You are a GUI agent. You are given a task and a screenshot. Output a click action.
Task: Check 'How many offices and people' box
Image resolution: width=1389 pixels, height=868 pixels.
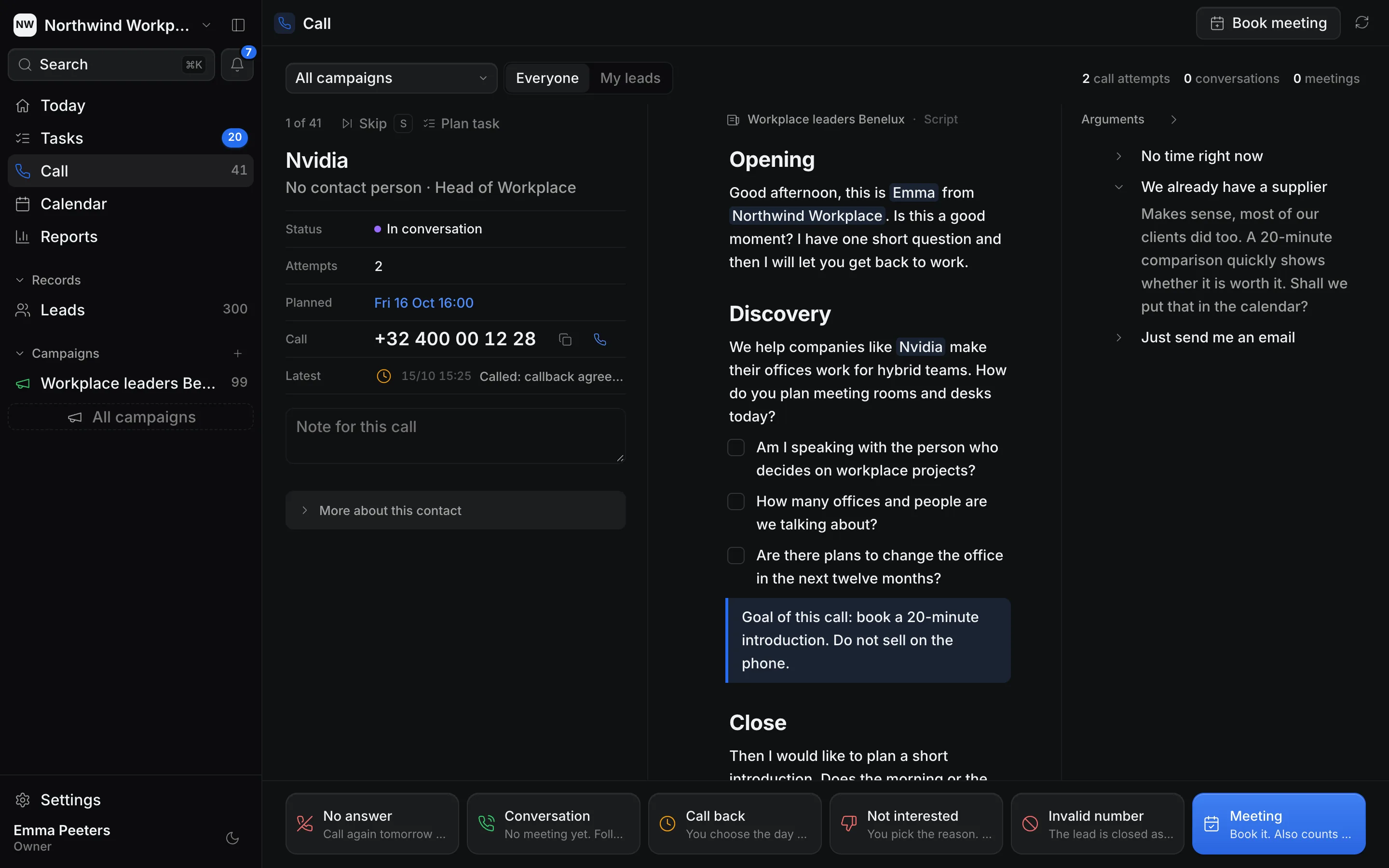click(x=736, y=502)
